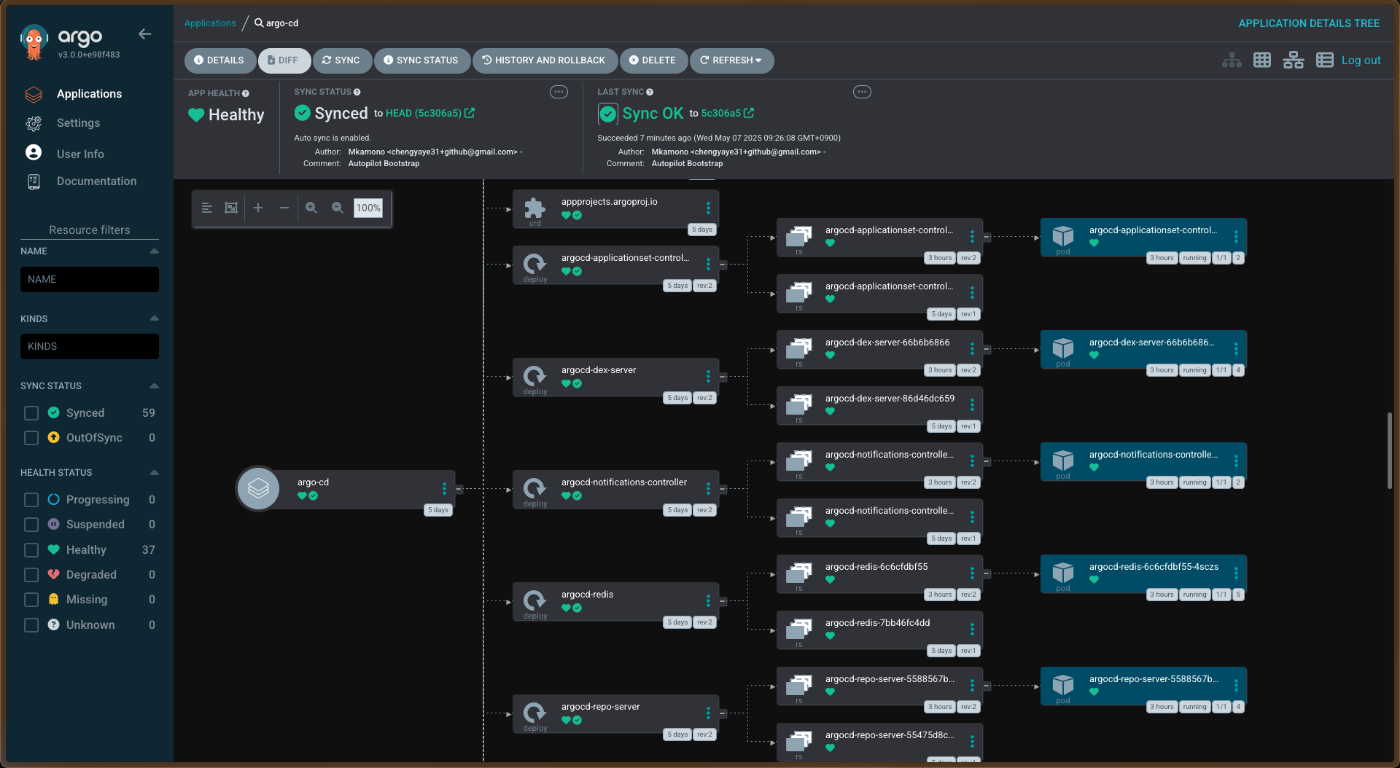Open the sync status more options ellipsis
This screenshot has width=1400, height=768.
click(x=559, y=92)
